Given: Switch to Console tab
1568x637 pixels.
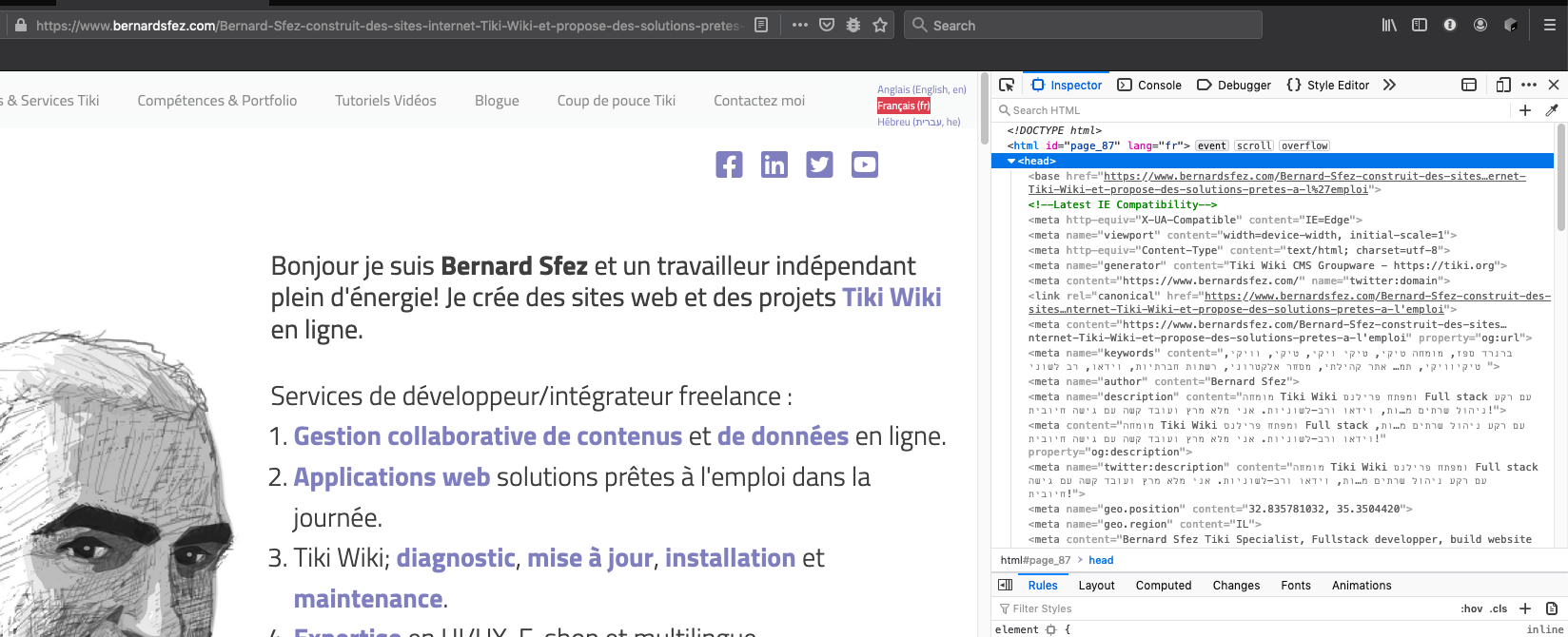Looking at the screenshot, I should click(1149, 85).
